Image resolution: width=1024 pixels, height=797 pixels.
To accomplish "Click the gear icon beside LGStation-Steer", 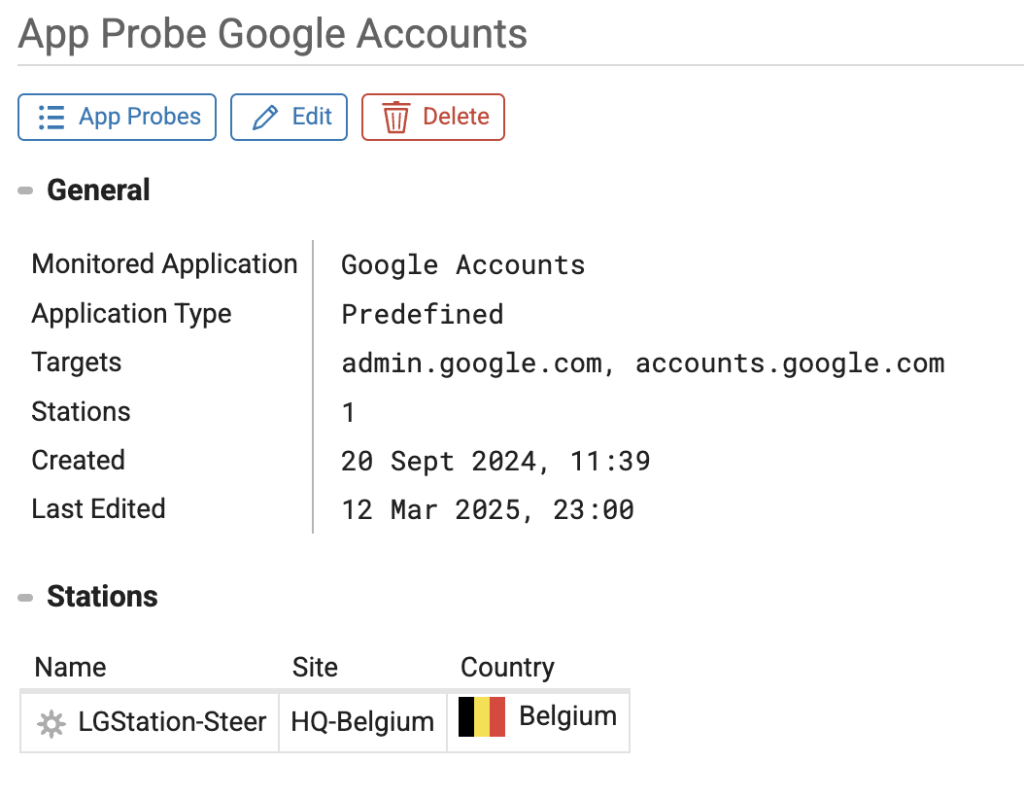I will pos(50,723).
